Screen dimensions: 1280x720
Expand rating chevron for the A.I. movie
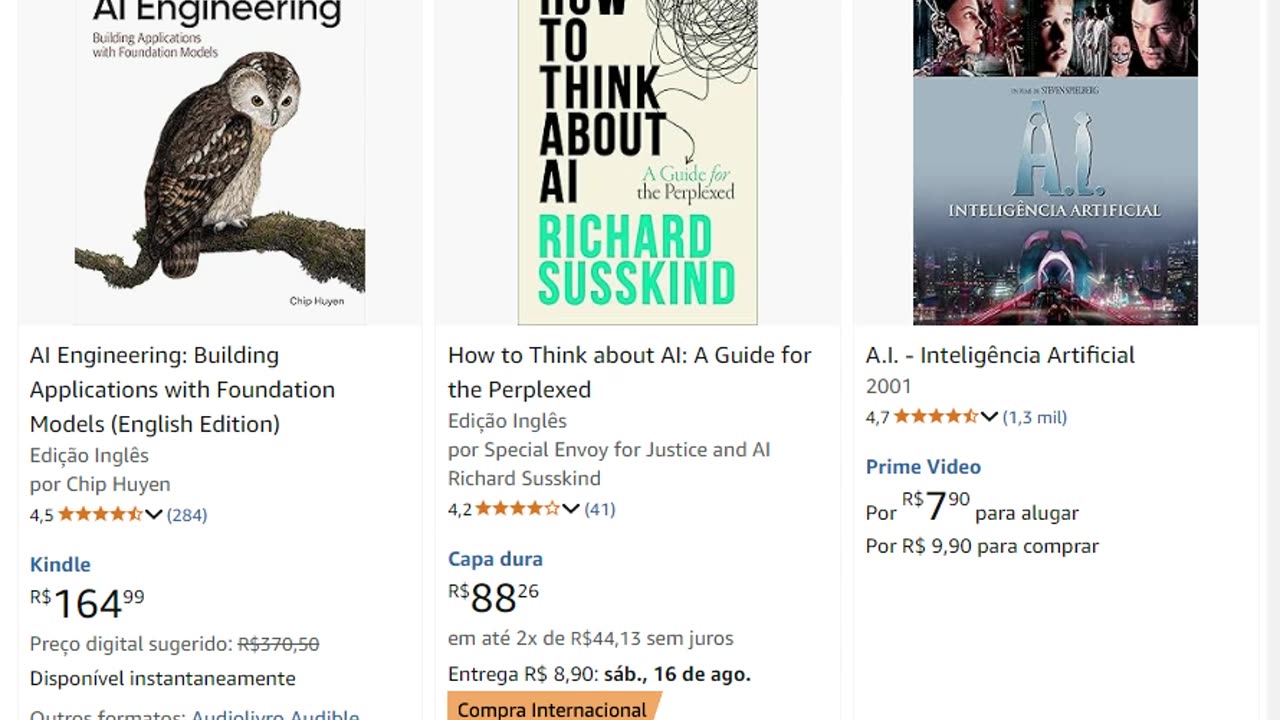989,417
